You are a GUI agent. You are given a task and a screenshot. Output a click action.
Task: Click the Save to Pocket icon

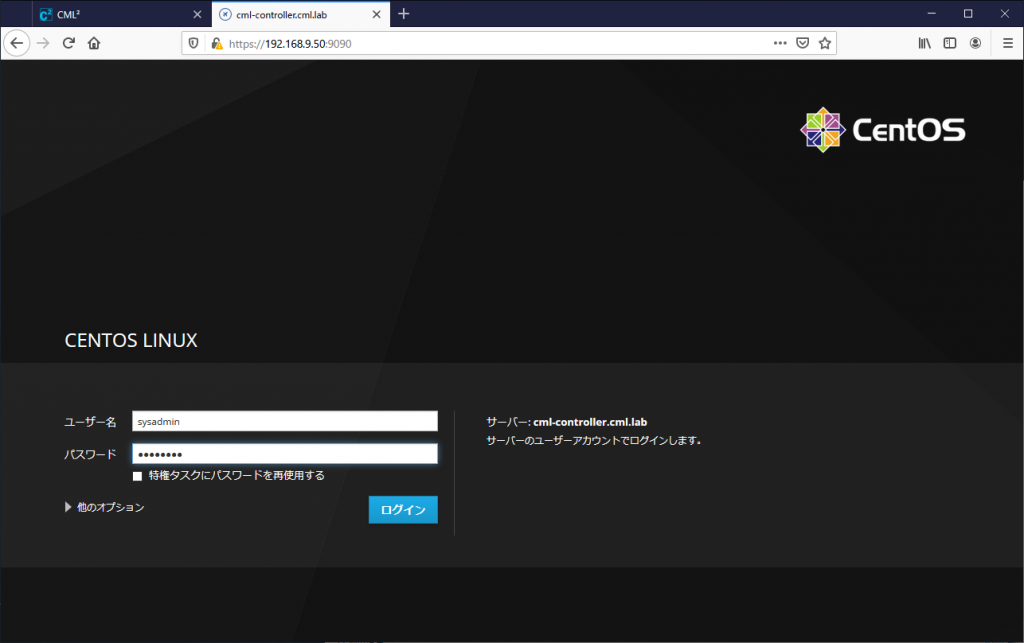click(x=803, y=43)
